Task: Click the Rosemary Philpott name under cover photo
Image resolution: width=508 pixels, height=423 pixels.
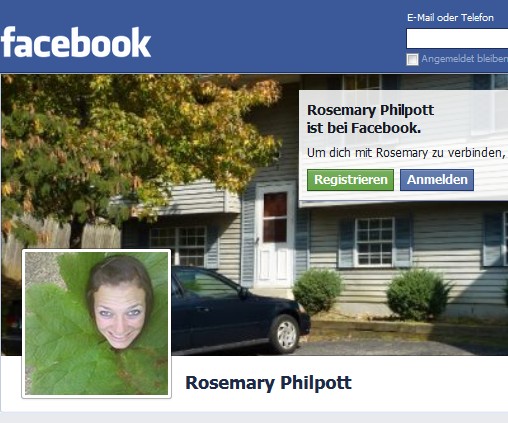Action: tap(268, 383)
